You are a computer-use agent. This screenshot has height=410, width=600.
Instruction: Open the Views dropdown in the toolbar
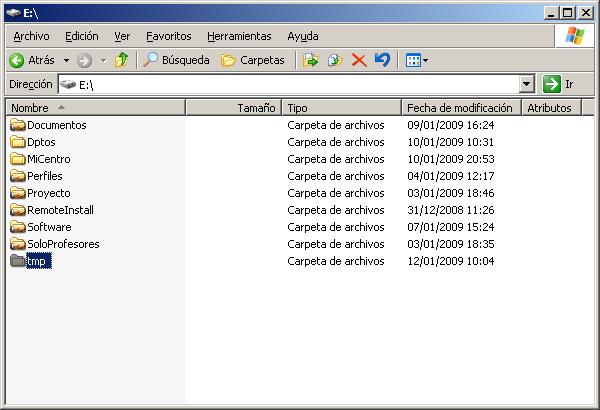[416, 60]
